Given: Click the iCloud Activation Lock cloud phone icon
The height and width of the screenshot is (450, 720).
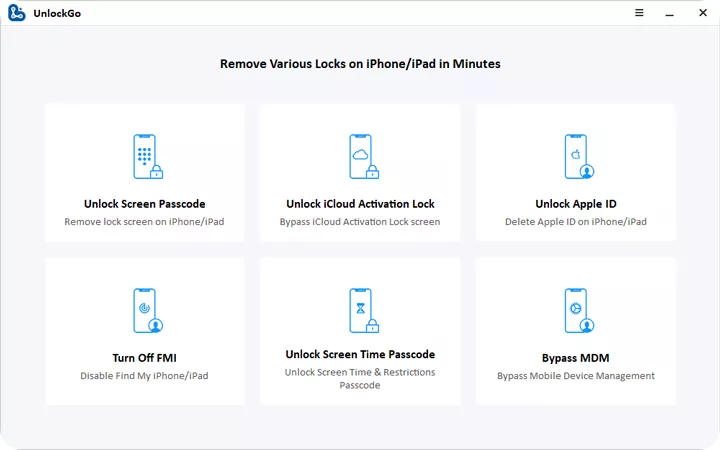Looking at the screenshot, I should click(x=364, y=157).
